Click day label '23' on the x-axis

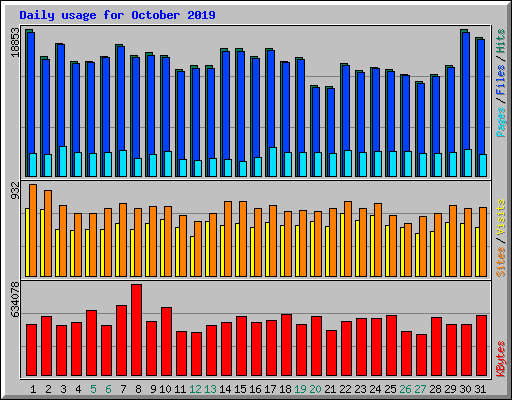click(x=360, y=389)
